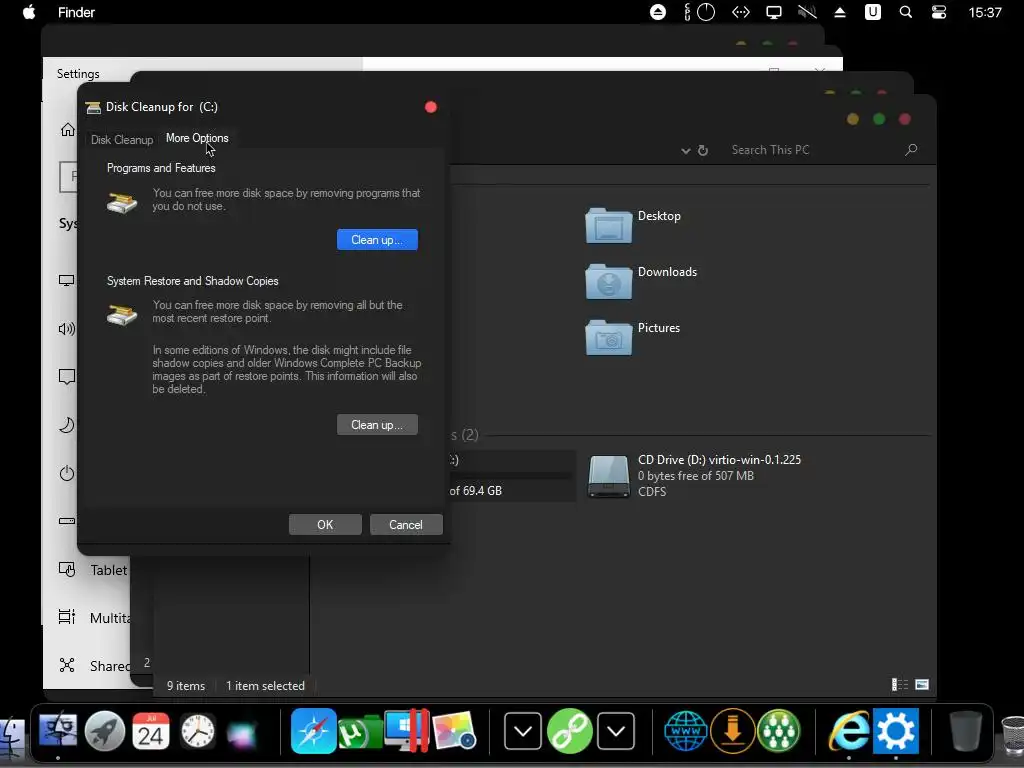Click the circled eject icon in menu bar
This screenshot has width=1024, height=768.
click(x=658, y=12)
